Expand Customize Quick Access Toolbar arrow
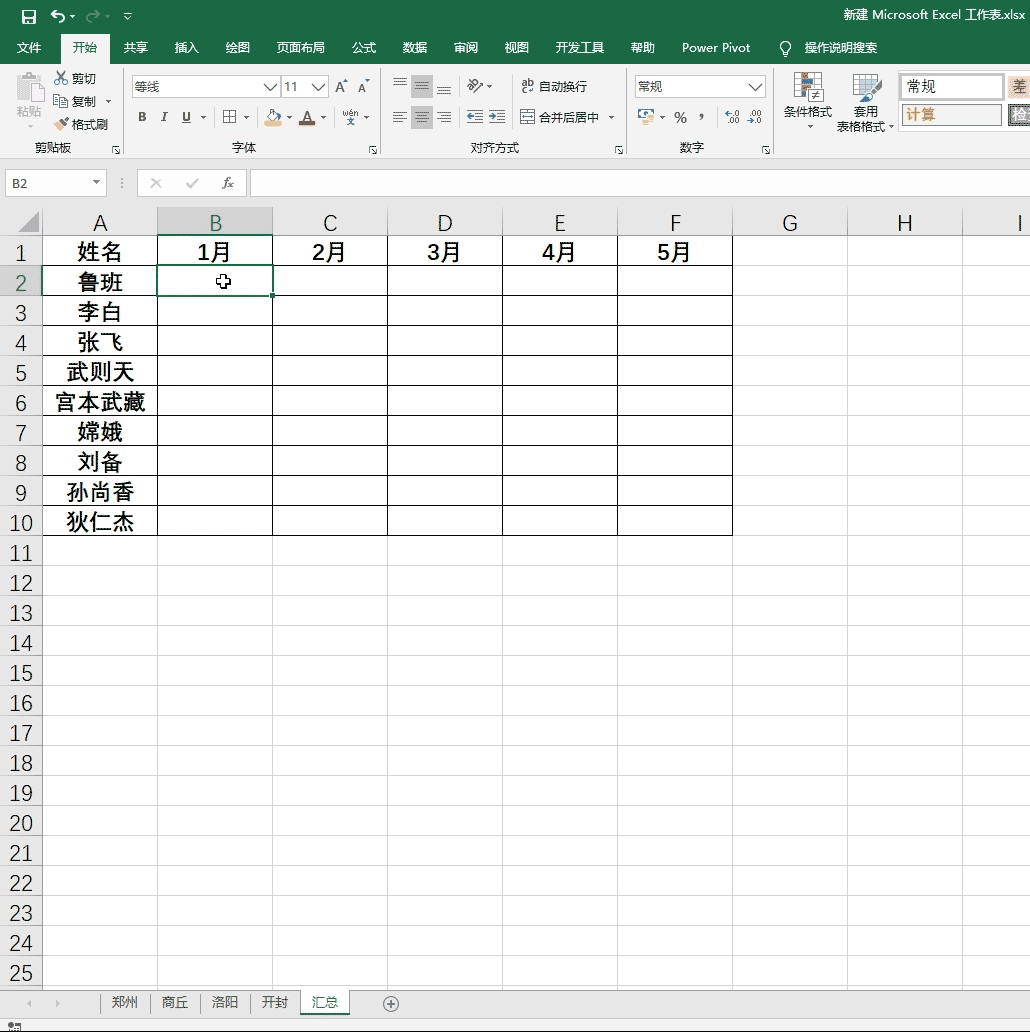This screenshot has height=1032, width=1030. [x=128, y=16]
